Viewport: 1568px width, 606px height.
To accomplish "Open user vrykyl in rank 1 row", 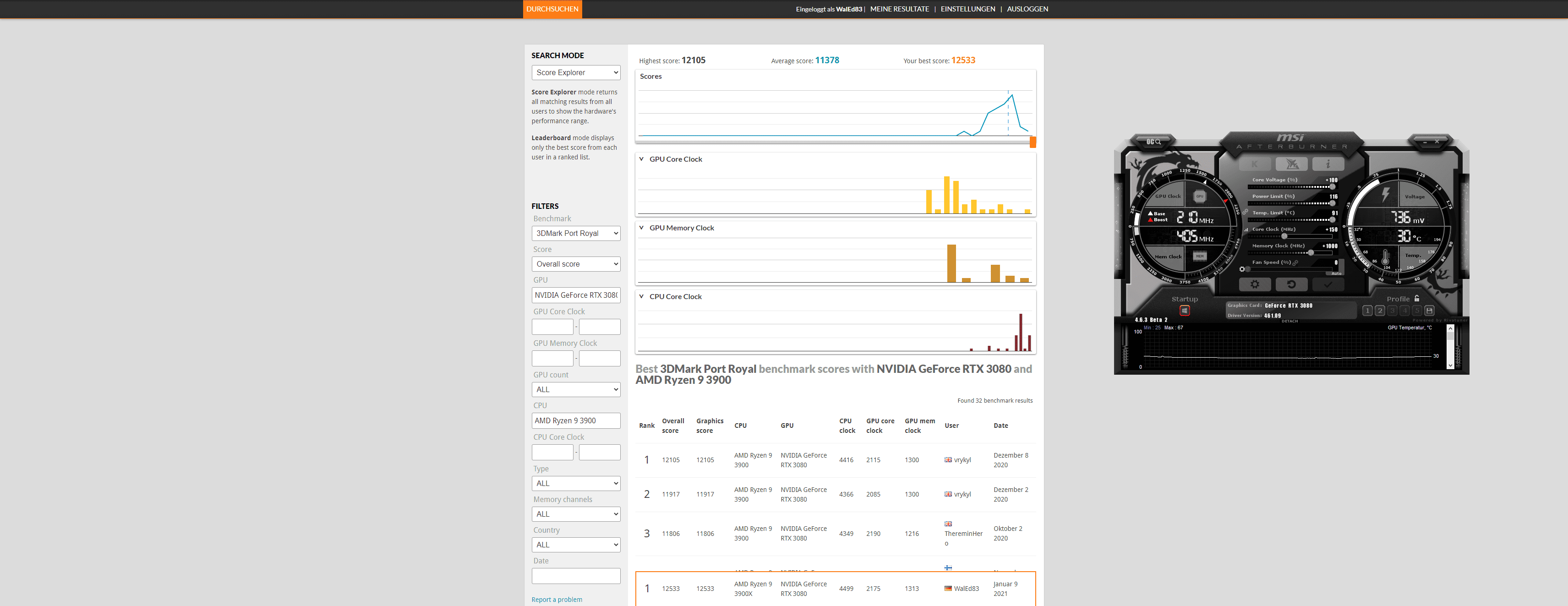I will (x=962, y=460).
